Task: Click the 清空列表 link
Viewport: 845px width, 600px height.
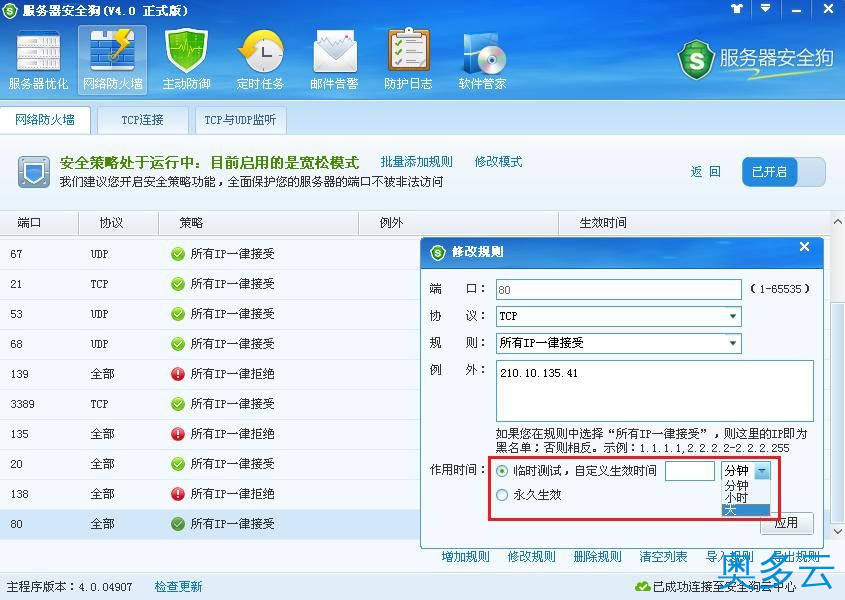Action: (663, 557)
